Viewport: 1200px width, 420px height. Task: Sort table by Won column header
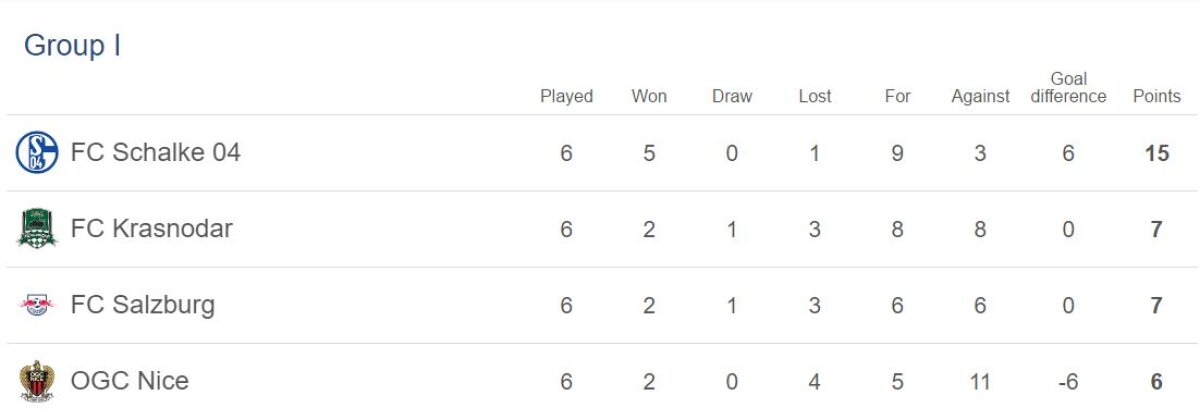(649, 96)
